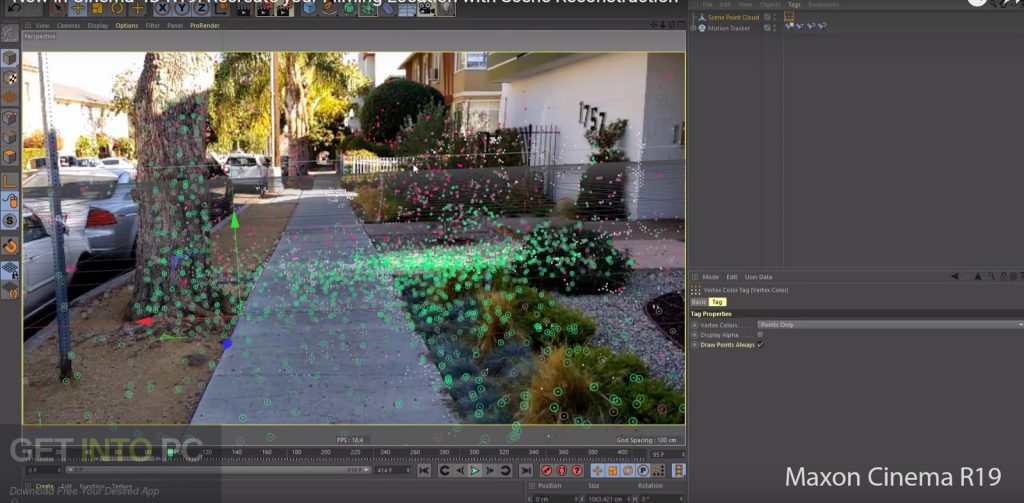Toggle the Scale keying icon

point(613,470)
